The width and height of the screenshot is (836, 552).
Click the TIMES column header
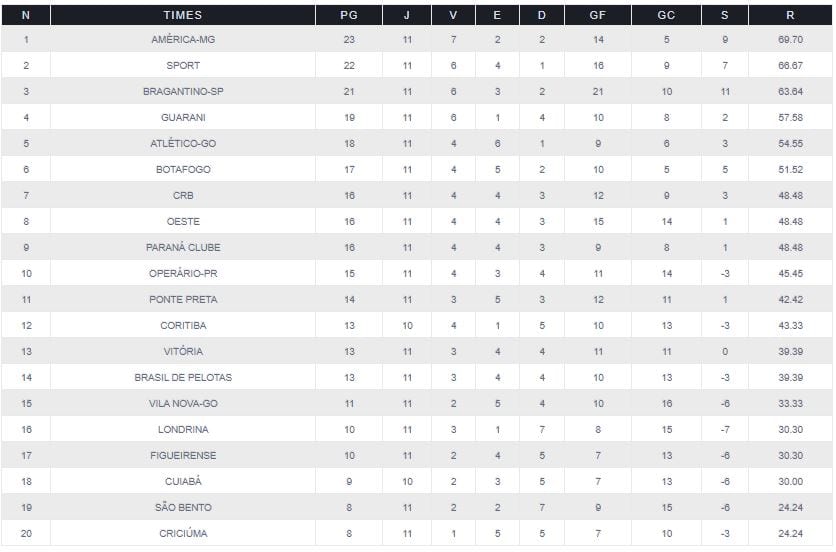tap(183, 15)
